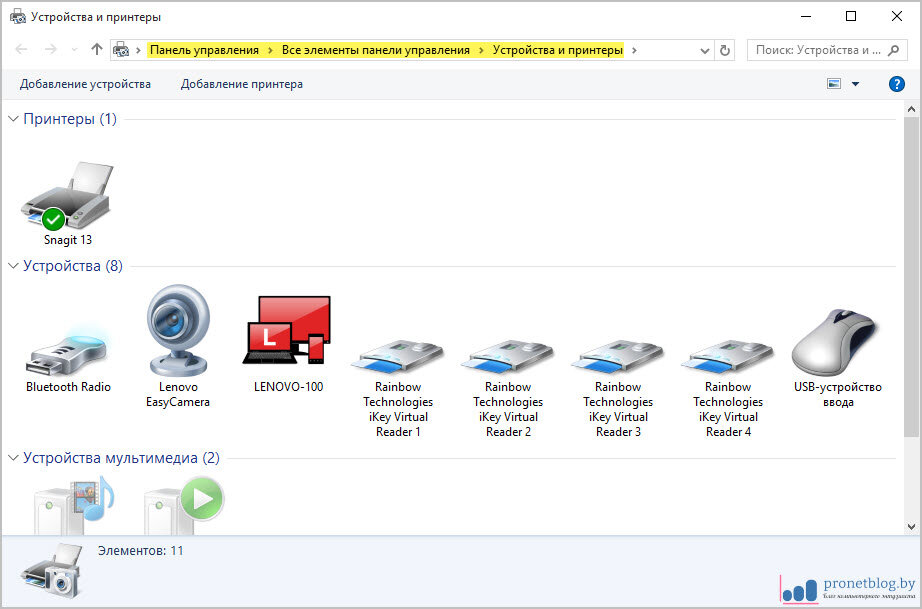922x609 pixels.
Task: Click Добавление устройства button
Action: click(85, 84)
